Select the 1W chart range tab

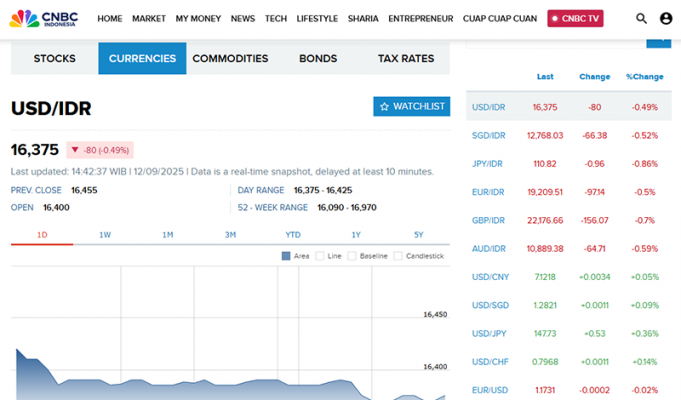point(105,234)
